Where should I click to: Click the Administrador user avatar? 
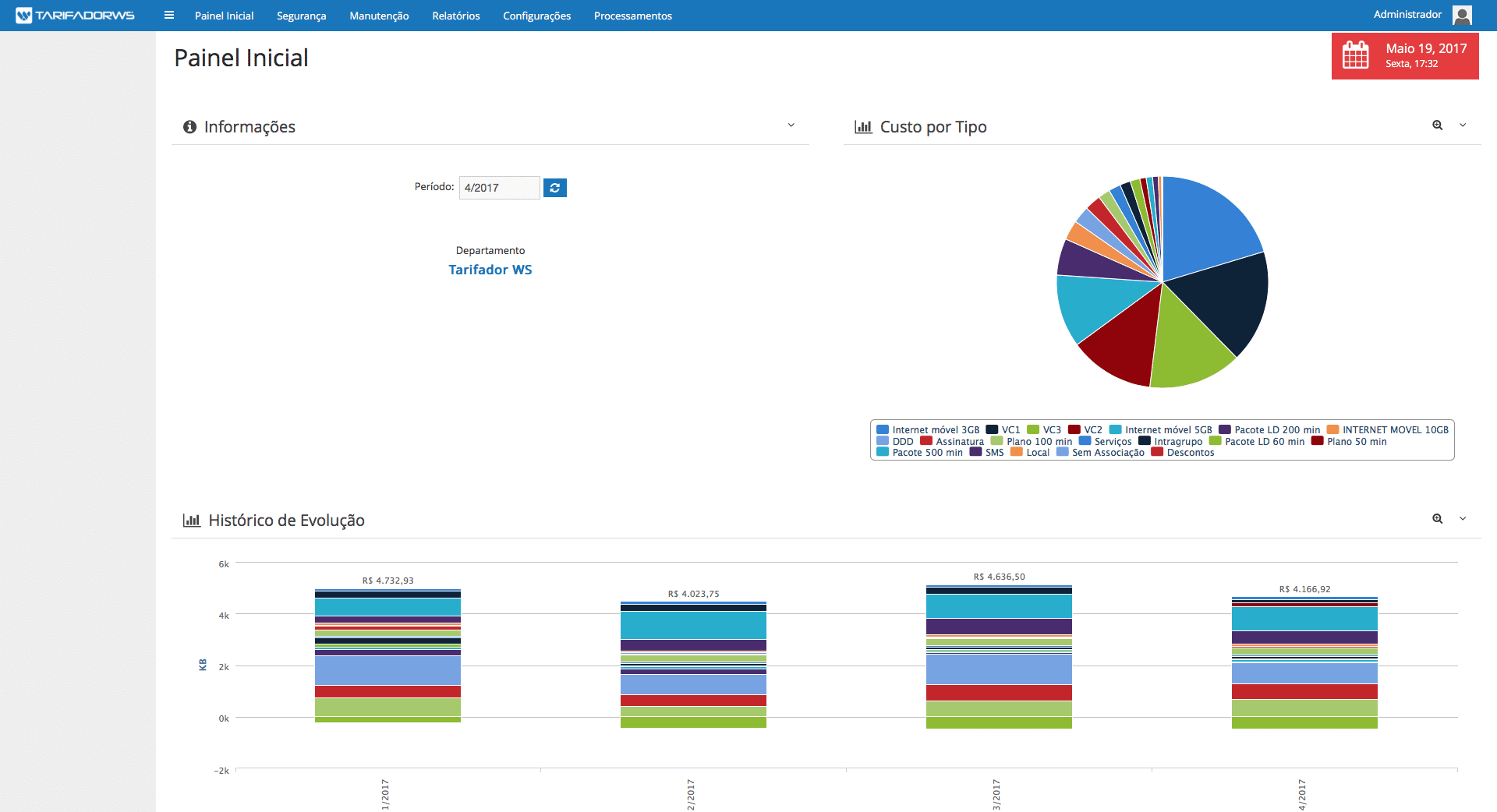point(1462,15)
